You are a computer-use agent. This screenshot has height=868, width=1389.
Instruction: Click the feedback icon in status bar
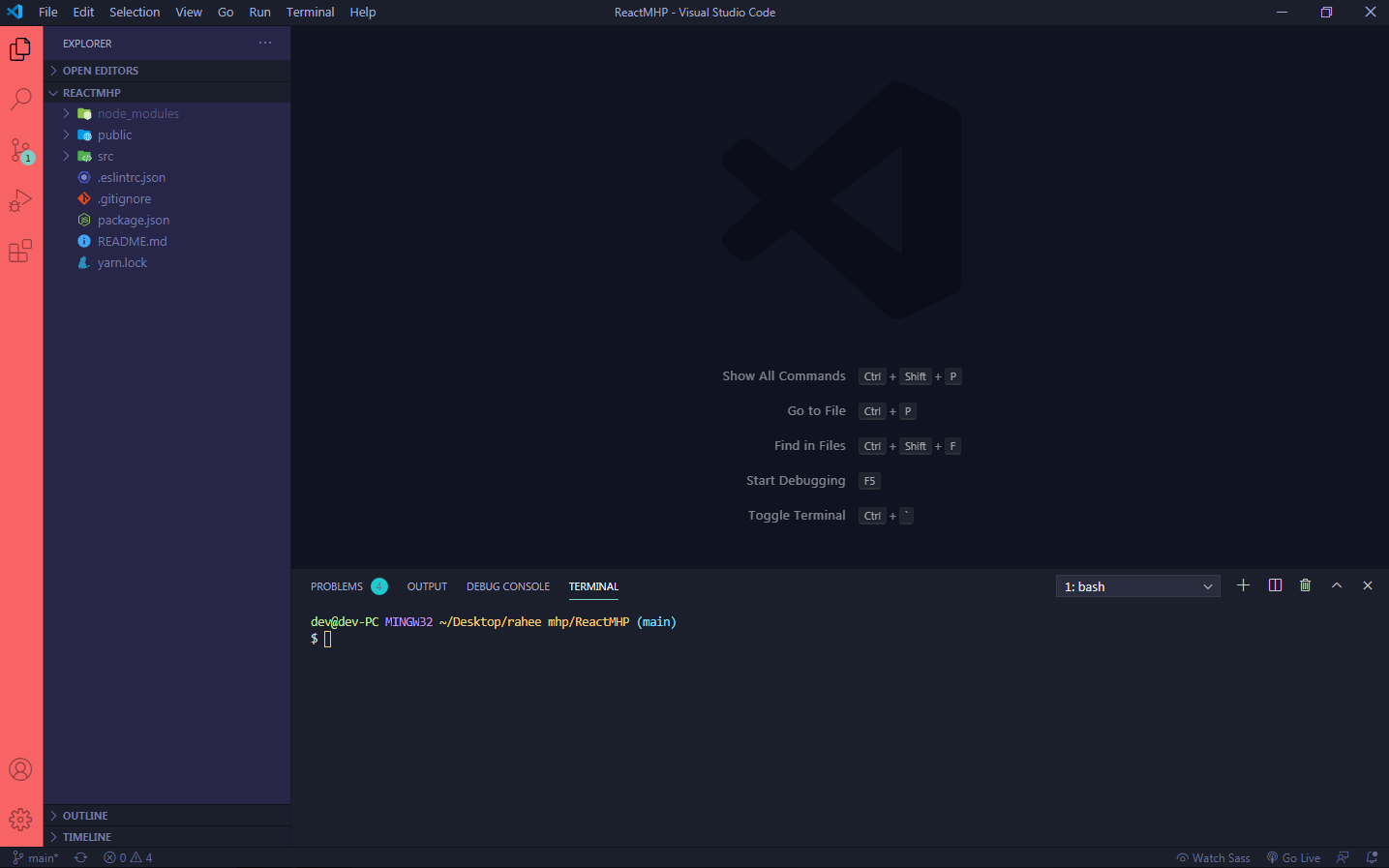(x=1343, y=857)
